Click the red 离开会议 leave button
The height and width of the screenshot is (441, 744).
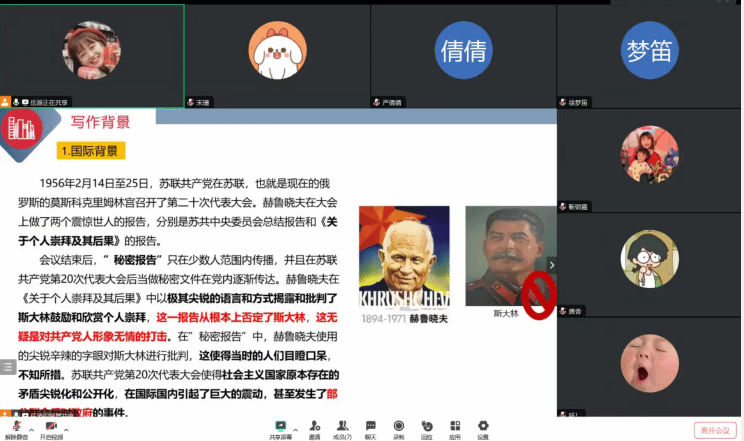714,430
